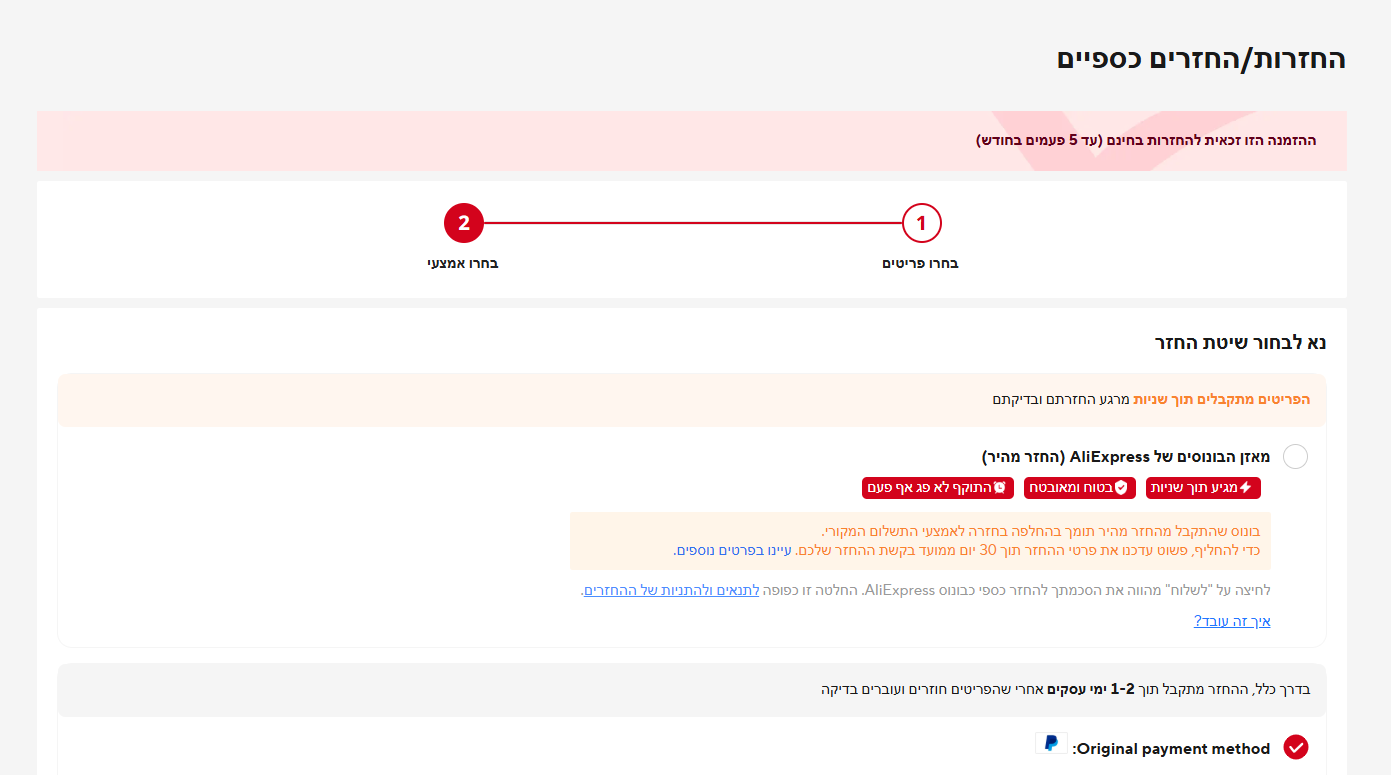This screenshot has width=1391, height=775.
Task: Click the 'החזרות/החזרים כספיים' page title
Action: (x=1201, y=58)
